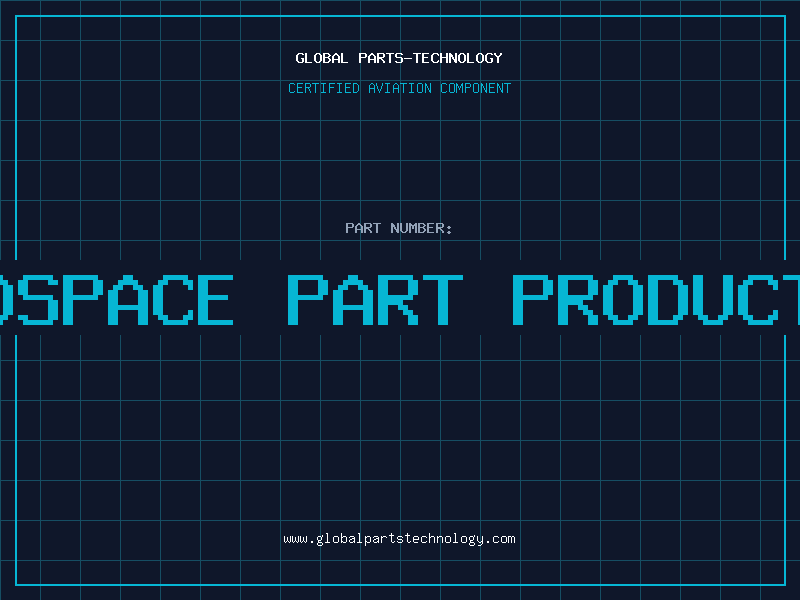Open the www.globalpartstechnology.com link
Screen dimensions: 800x600
click(399, 539)
